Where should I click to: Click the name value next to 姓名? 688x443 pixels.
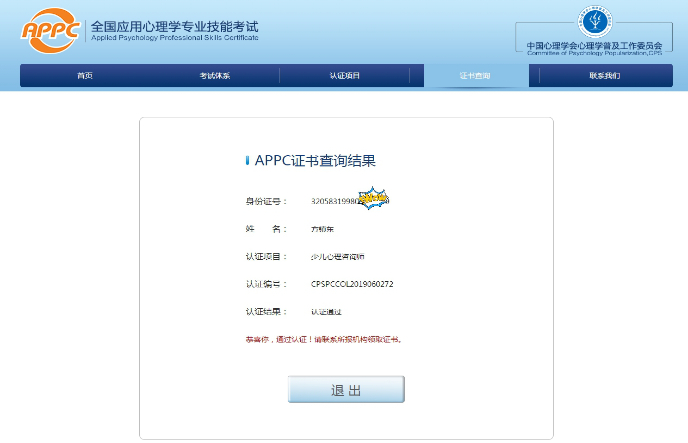[324, 229]
